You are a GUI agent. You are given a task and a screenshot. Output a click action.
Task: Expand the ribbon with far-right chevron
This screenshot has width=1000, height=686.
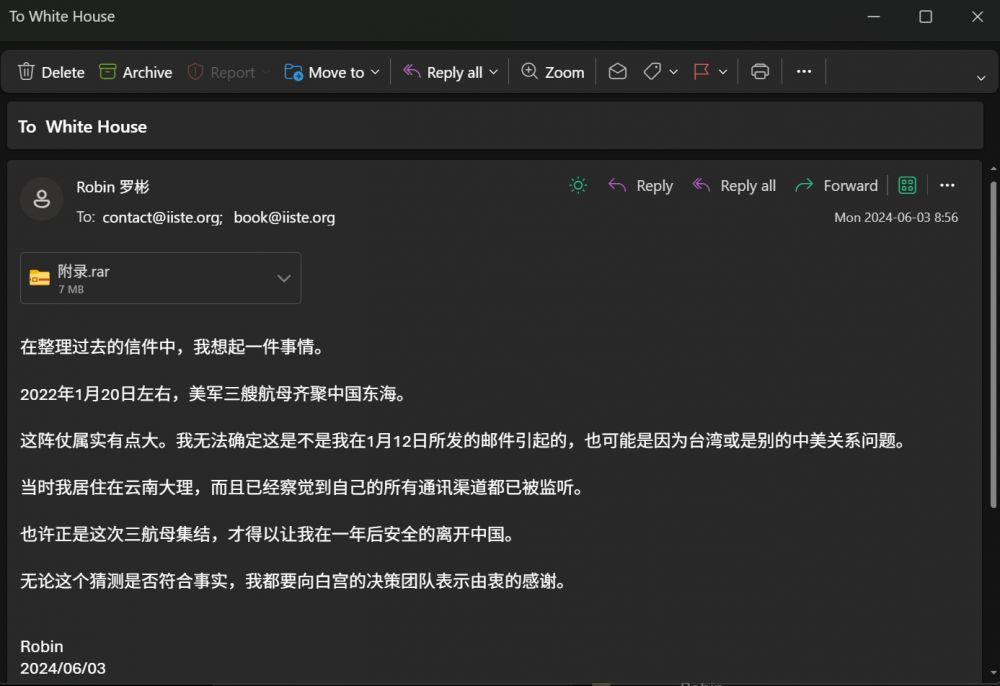coord(981,78)
